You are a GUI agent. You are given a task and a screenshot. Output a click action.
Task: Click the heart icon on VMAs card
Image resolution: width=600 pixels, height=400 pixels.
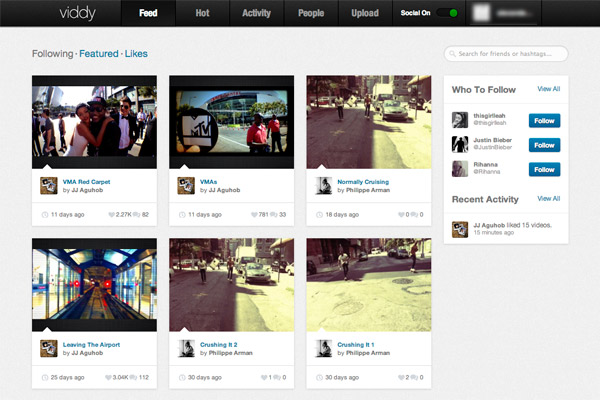(254, 215)
